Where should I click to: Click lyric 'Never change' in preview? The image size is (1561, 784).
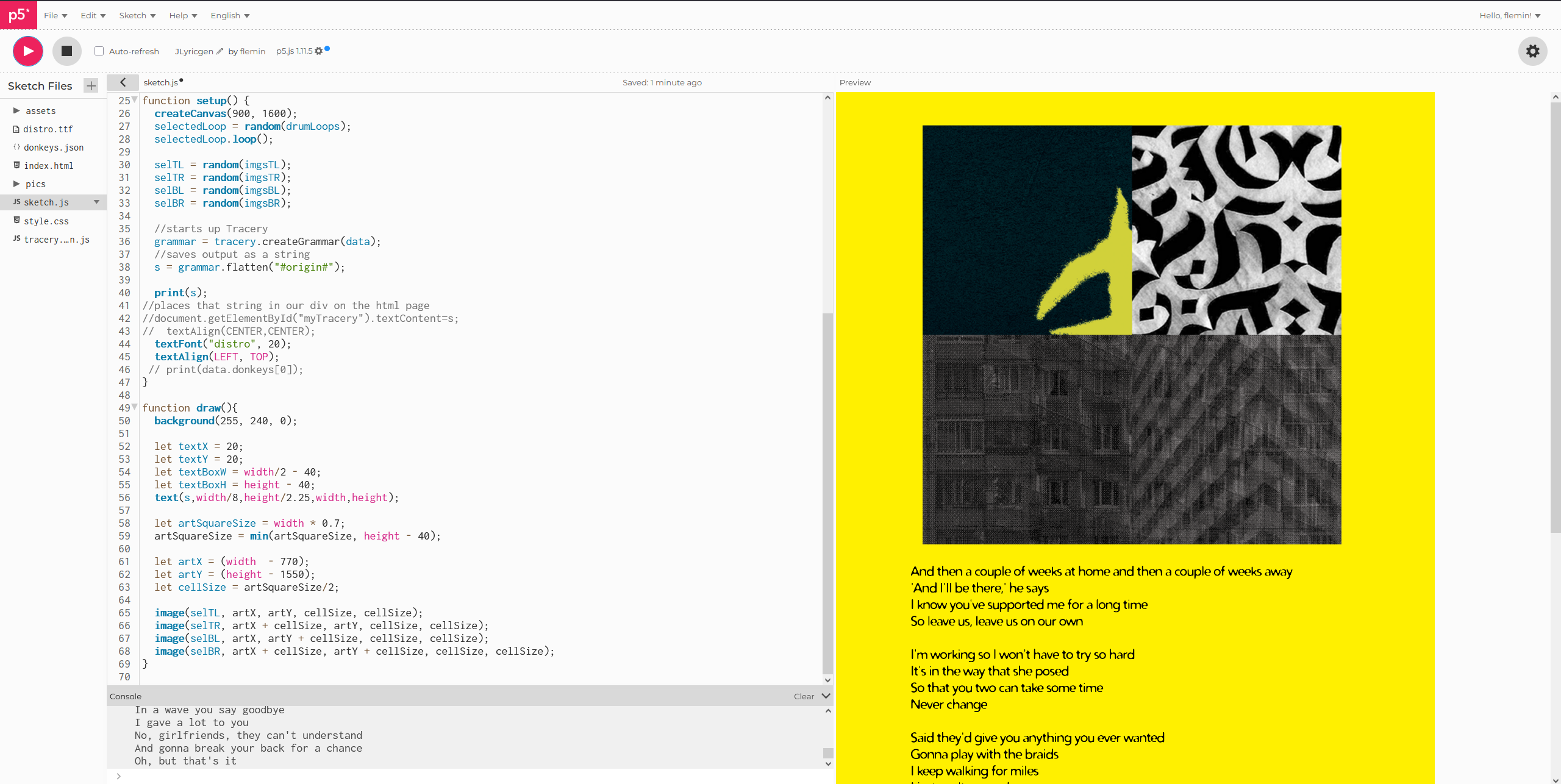tap(949, 704)
